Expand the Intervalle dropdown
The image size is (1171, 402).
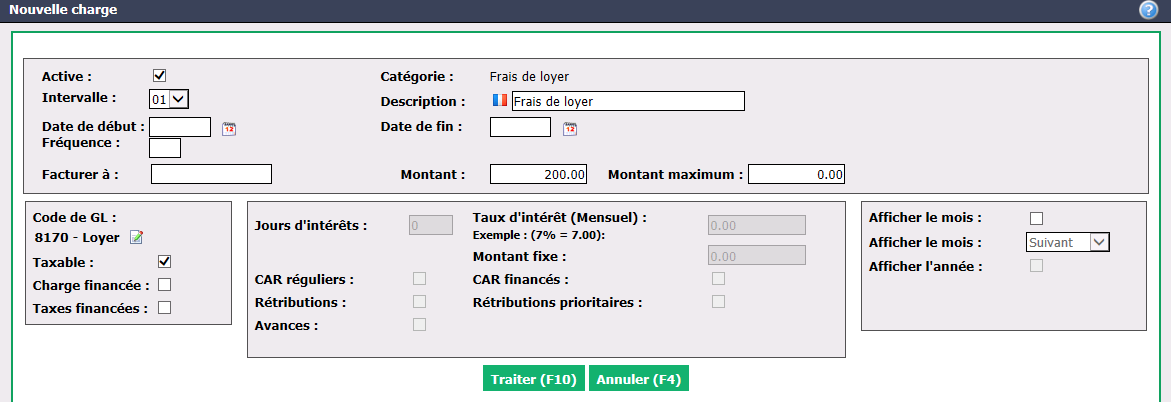pyautogui.click(x=170, y=99)
